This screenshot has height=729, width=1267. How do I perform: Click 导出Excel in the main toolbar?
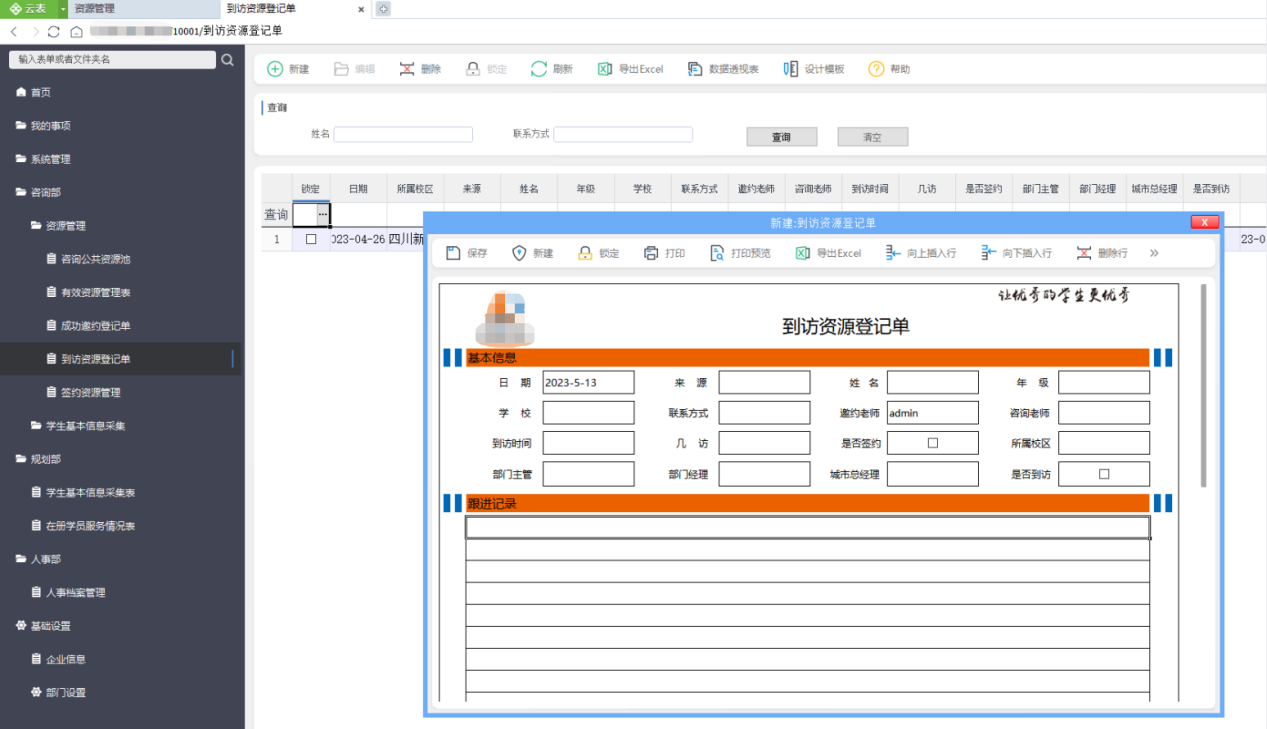(630, 69)
